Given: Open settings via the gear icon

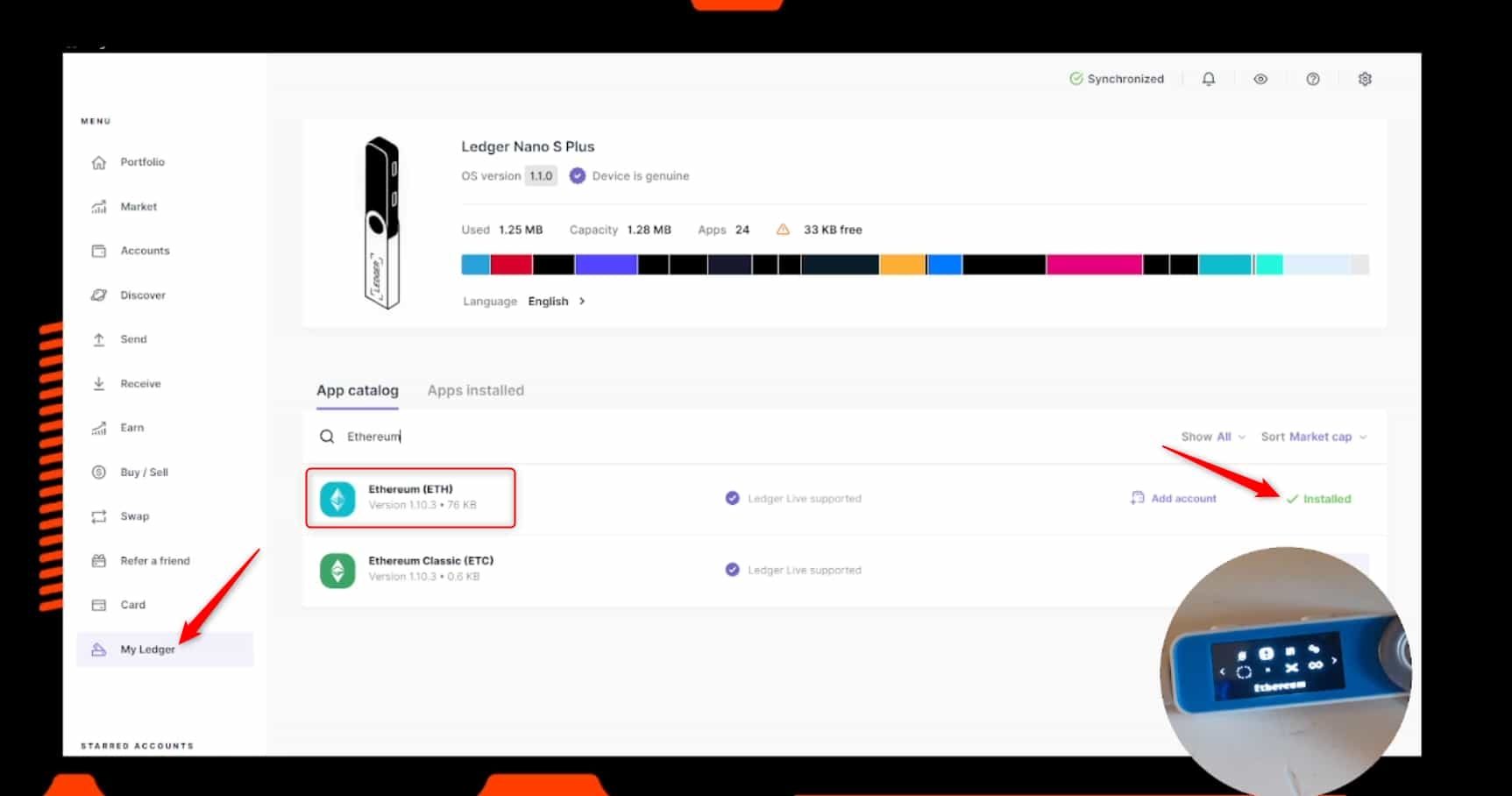Looking at the screenshot, I should 1365,79.
